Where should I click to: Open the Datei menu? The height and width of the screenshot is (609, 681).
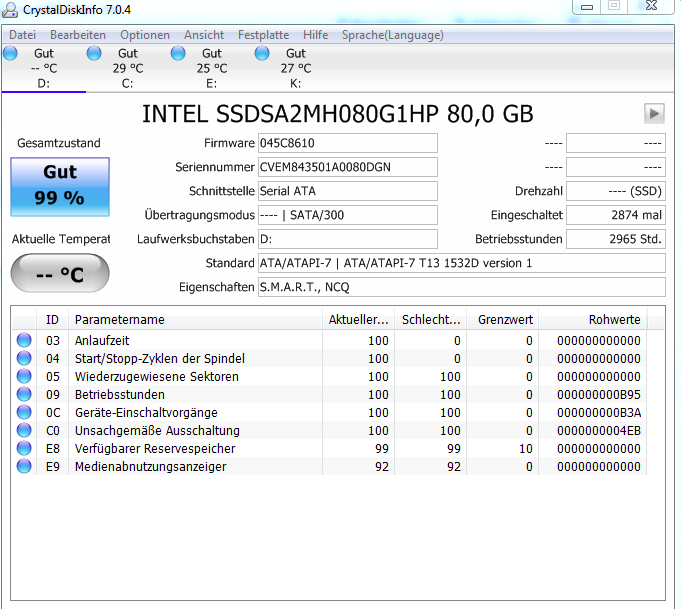click(23, 35)
